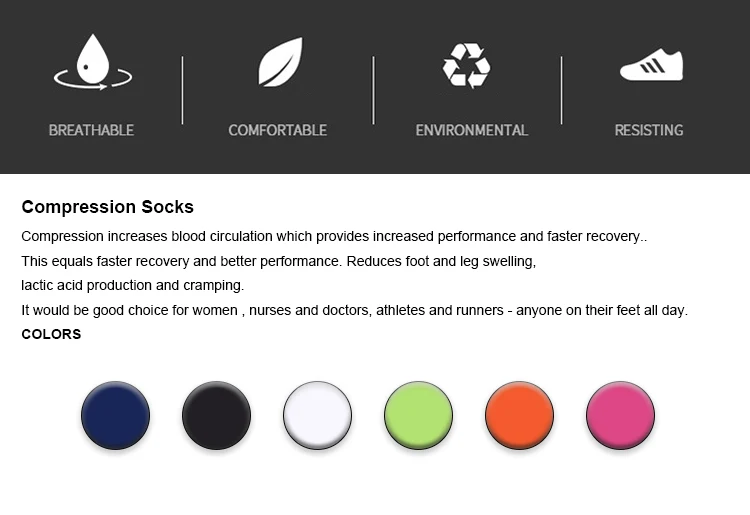Click the sneaker resisting icon
The image size is (750, 515).
[x=651, y=65]
